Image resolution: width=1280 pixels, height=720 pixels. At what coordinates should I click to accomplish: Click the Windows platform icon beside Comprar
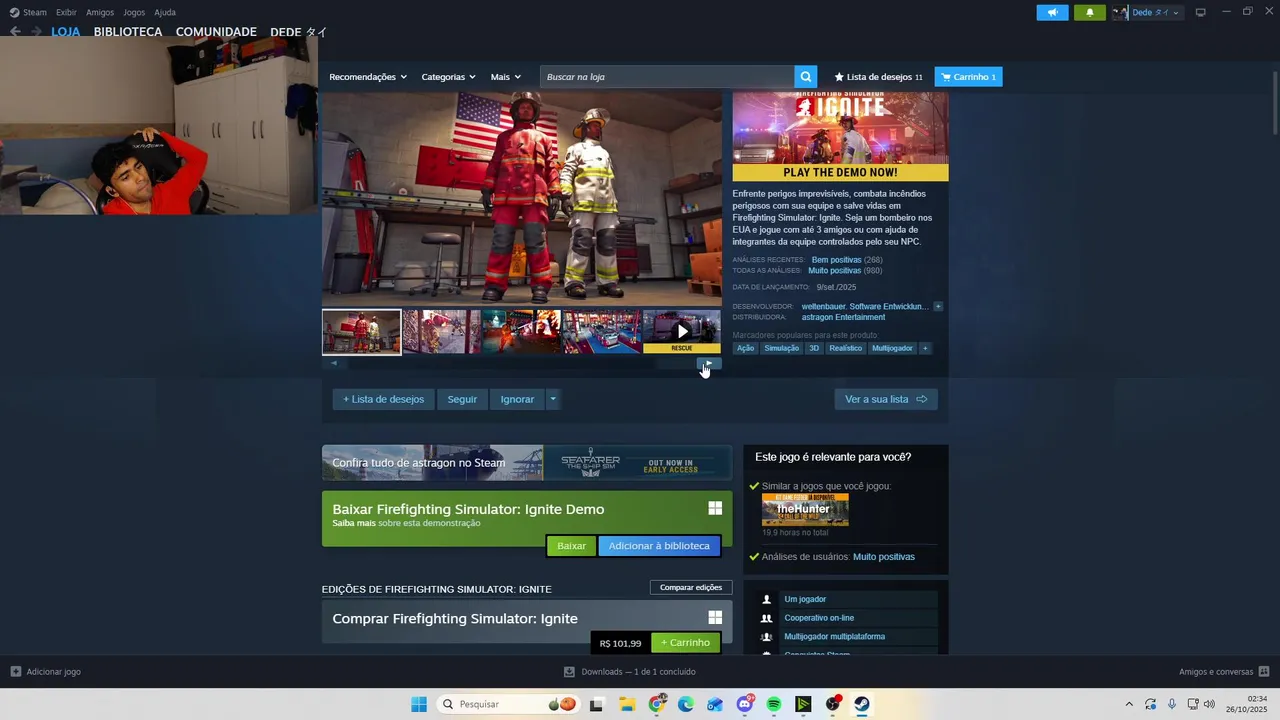click(715, 618)
